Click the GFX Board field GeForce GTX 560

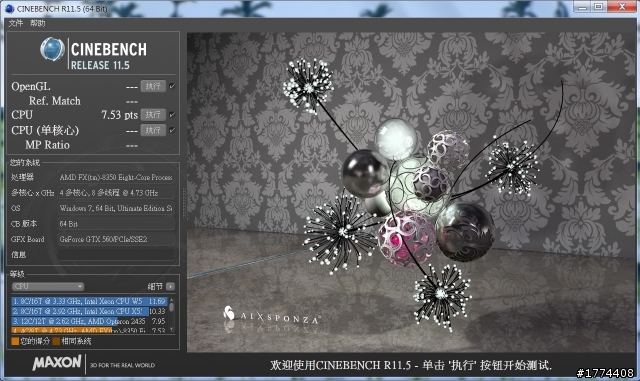(x=116, y=239)
